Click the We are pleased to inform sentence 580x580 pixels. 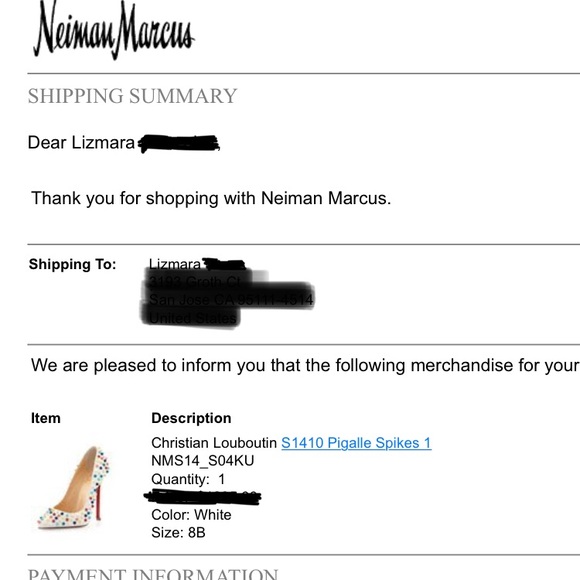(x=305, y=365)
